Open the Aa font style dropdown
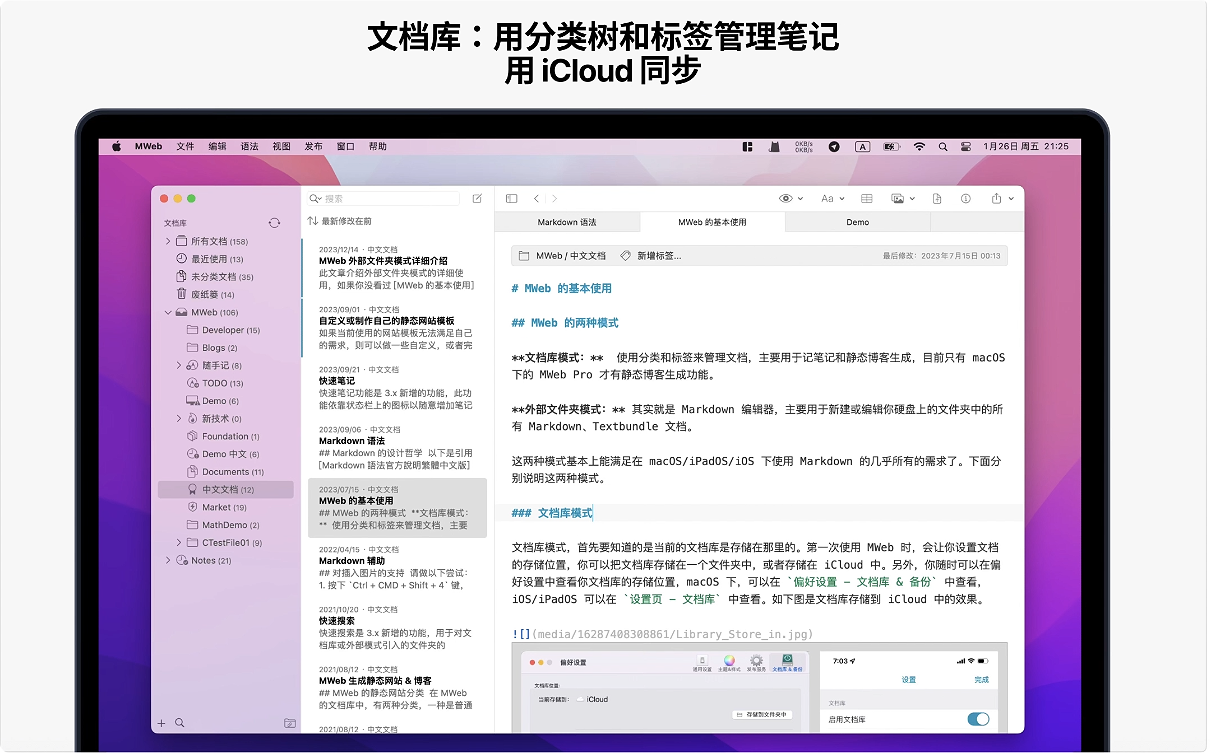Viewport: 1210px width, 753px height. click(832, 199)
